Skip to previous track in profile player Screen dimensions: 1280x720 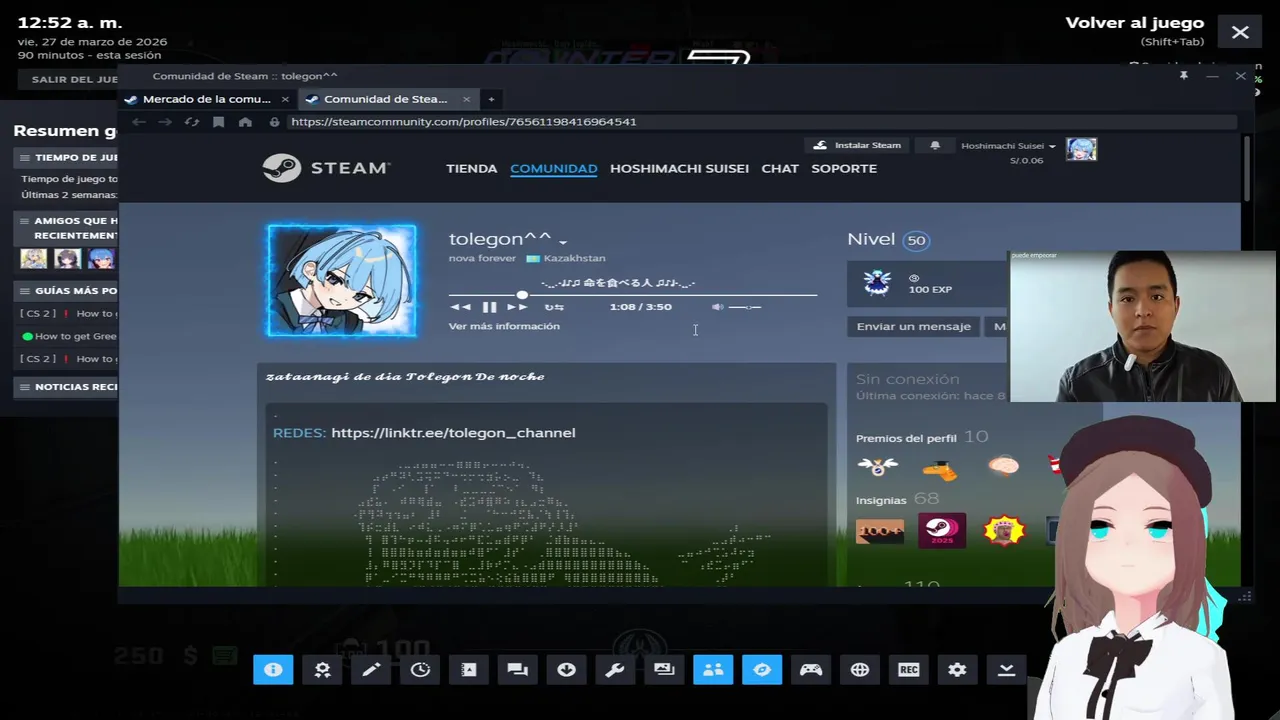tap(460, 307)
